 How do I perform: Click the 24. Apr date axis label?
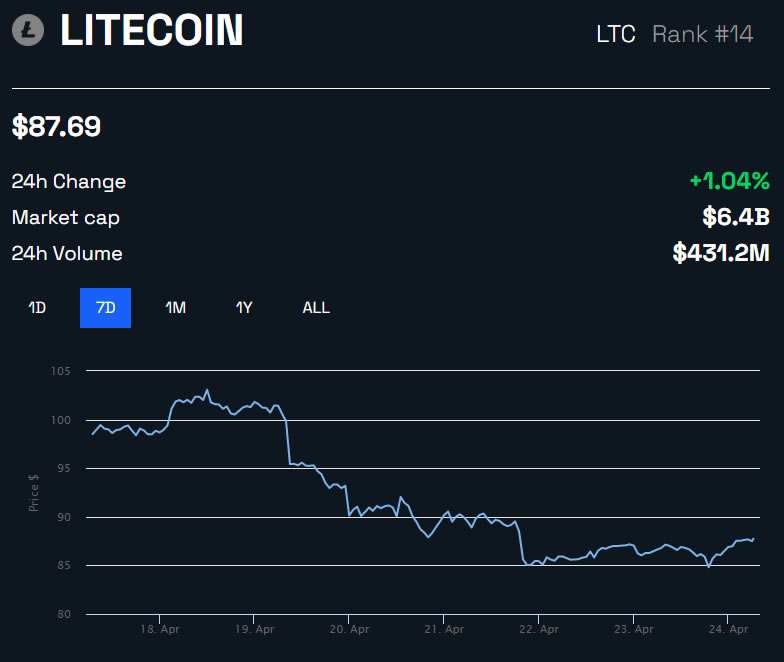coord(727,630)
